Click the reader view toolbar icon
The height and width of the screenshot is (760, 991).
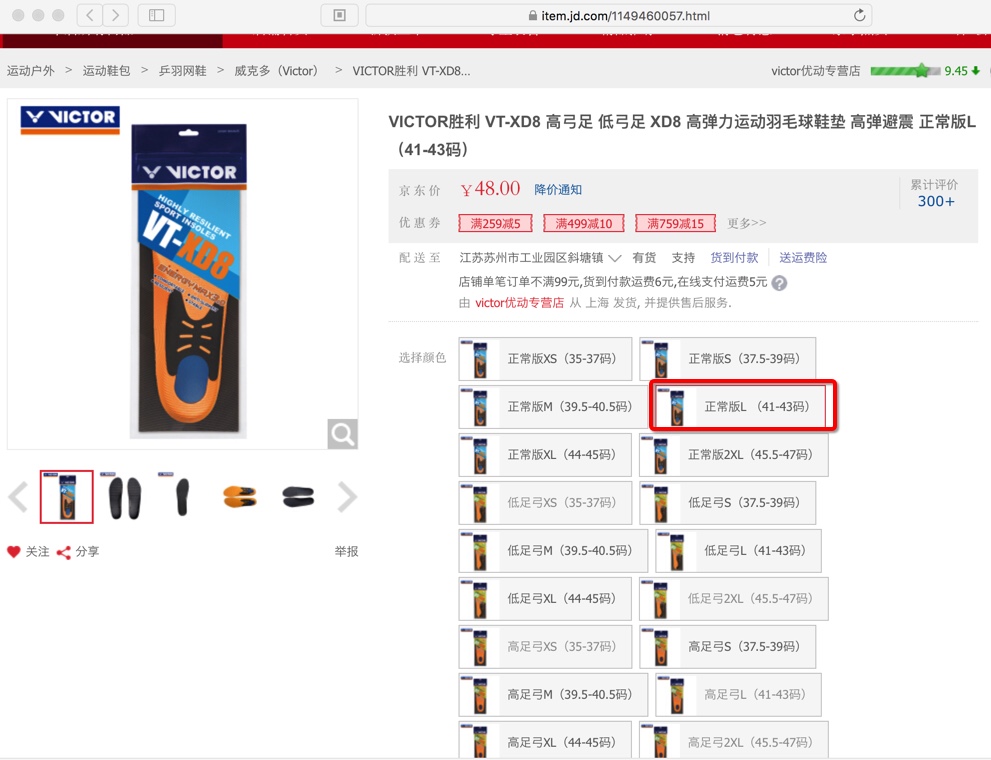pyautogui.click(x=339, y=15)
